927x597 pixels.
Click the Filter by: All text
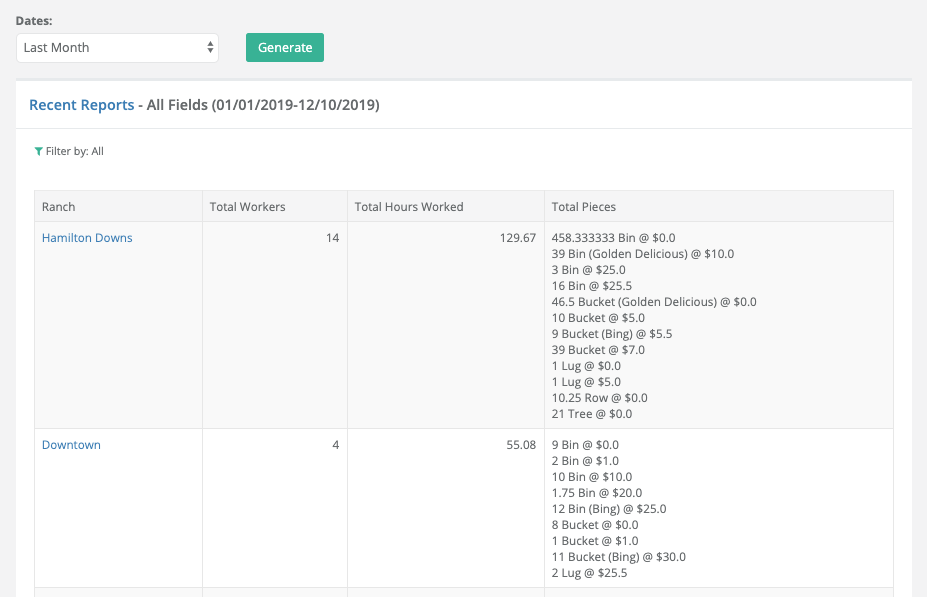tap(74, 151)
